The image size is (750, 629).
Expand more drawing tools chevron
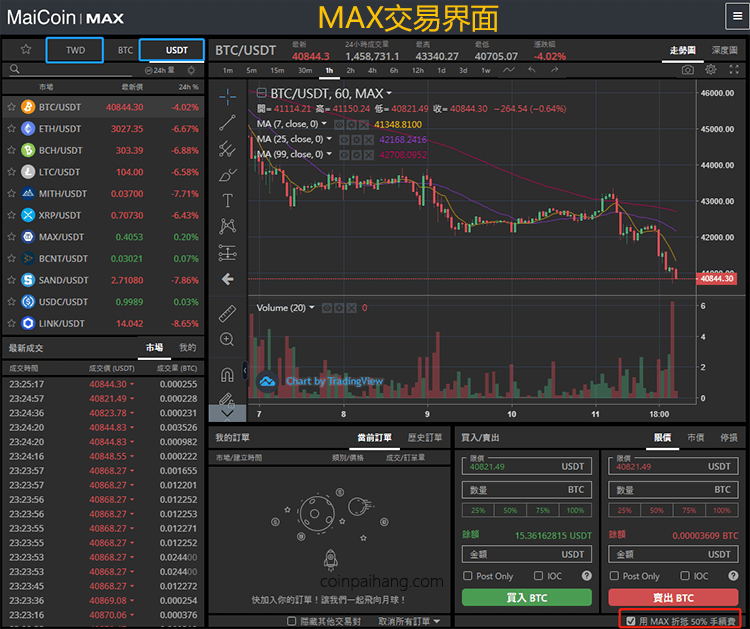(x=227, y=413)
